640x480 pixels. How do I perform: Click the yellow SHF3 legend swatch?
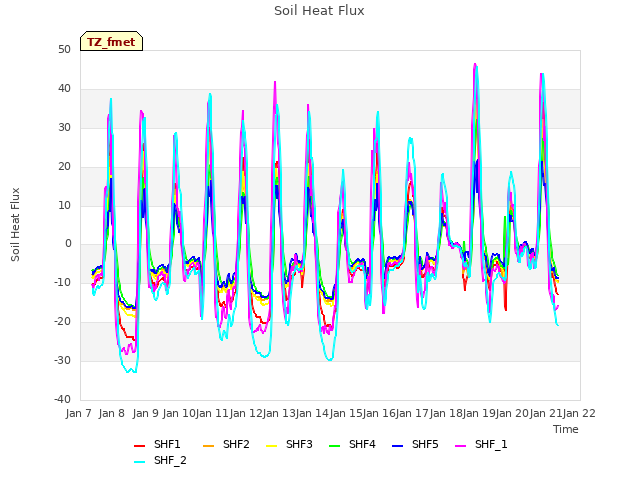271,446
